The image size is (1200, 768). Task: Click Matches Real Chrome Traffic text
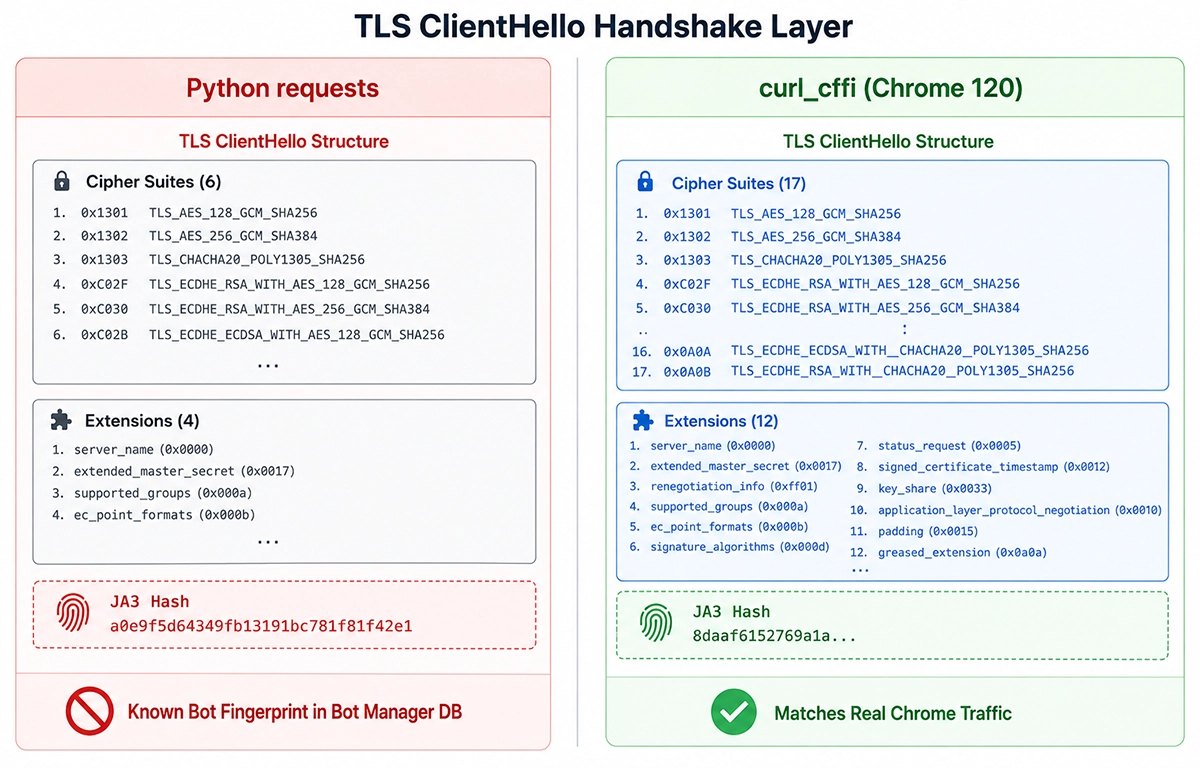893,714
